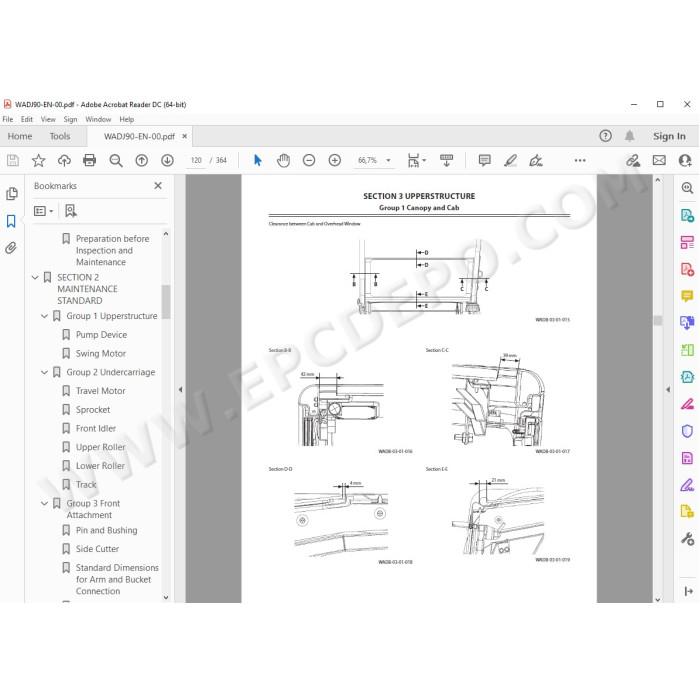The image size is (700, 700).
Task: Switch to the Tools tab
Action: coord(60,136)
